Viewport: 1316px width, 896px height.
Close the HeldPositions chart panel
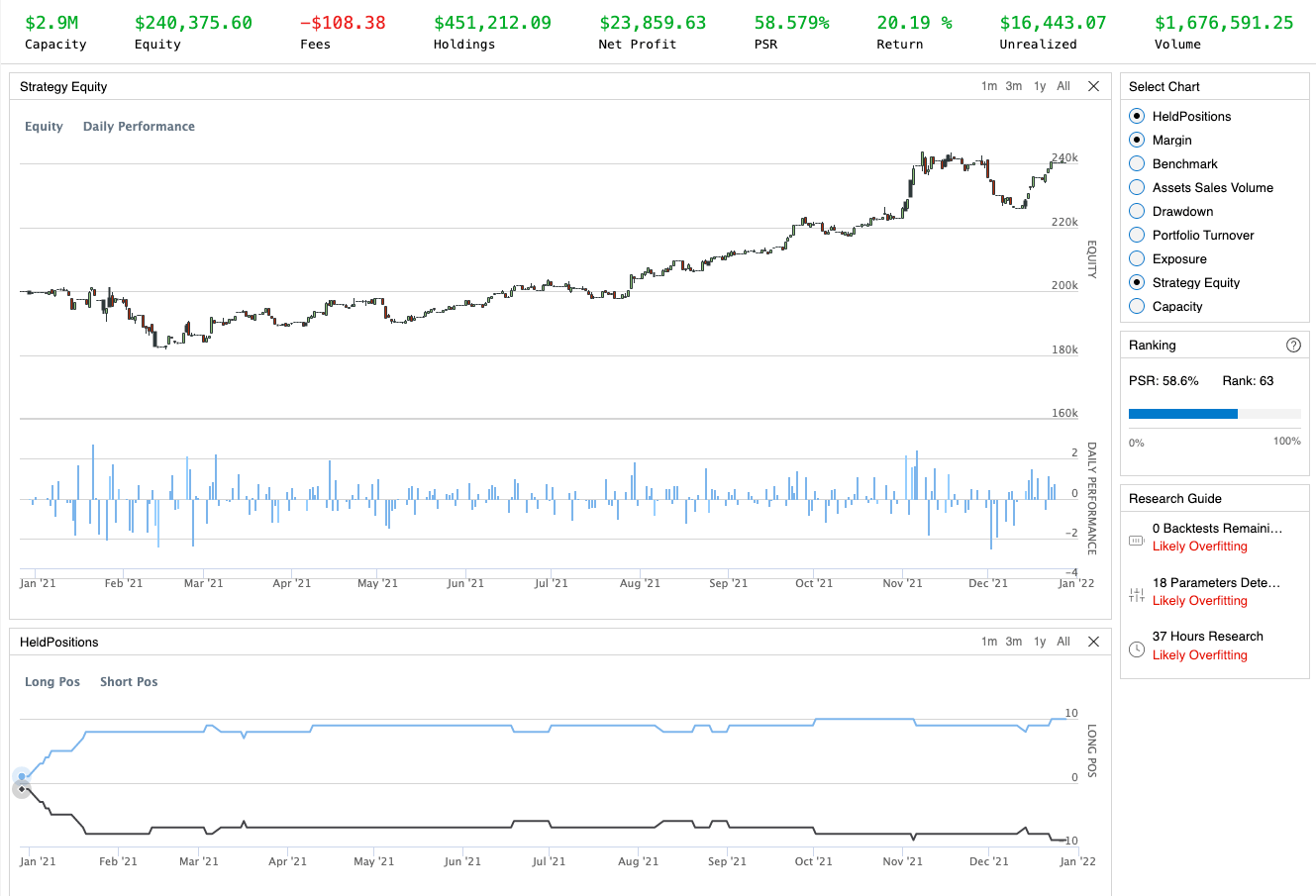1093,642
